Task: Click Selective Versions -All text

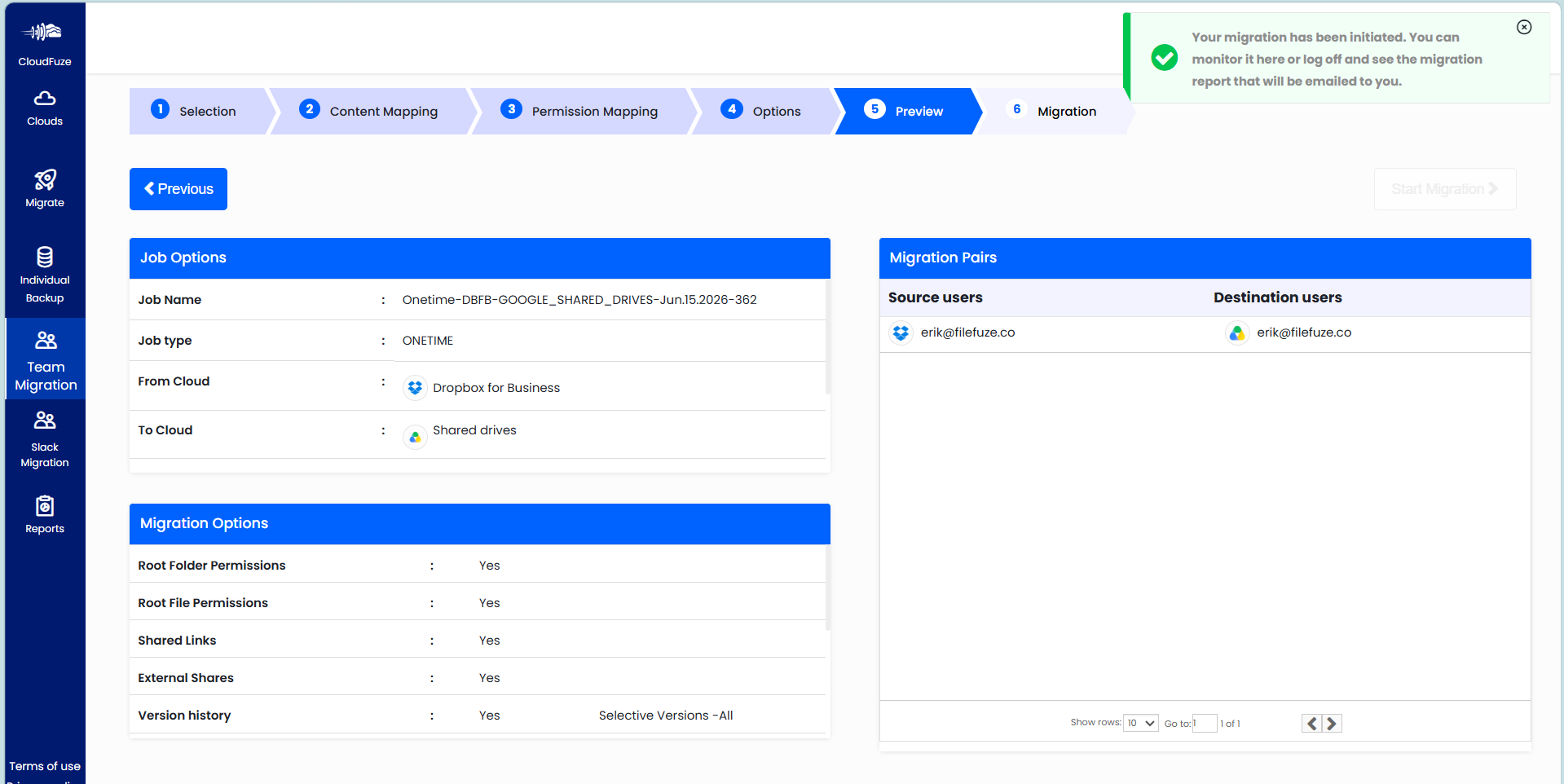Action: click(666, 716)
